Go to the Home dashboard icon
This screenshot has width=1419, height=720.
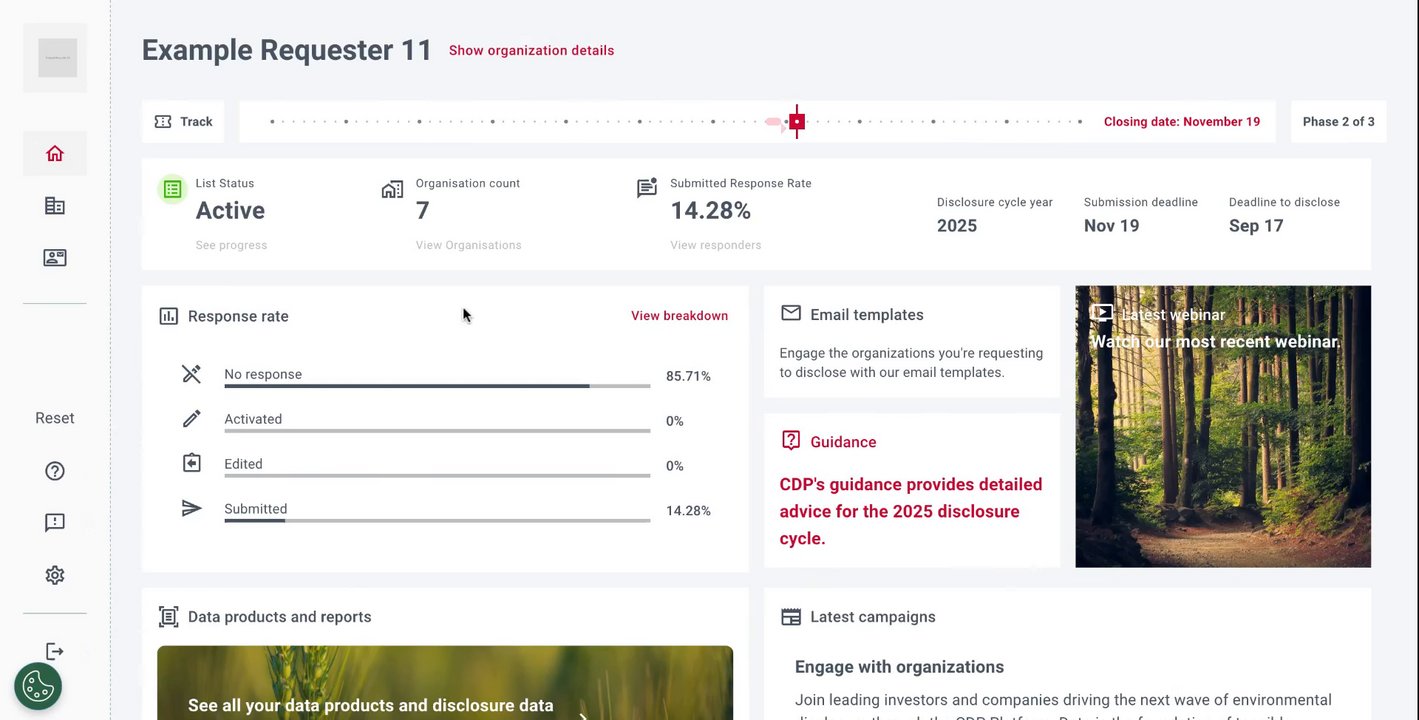coord(55,154)
